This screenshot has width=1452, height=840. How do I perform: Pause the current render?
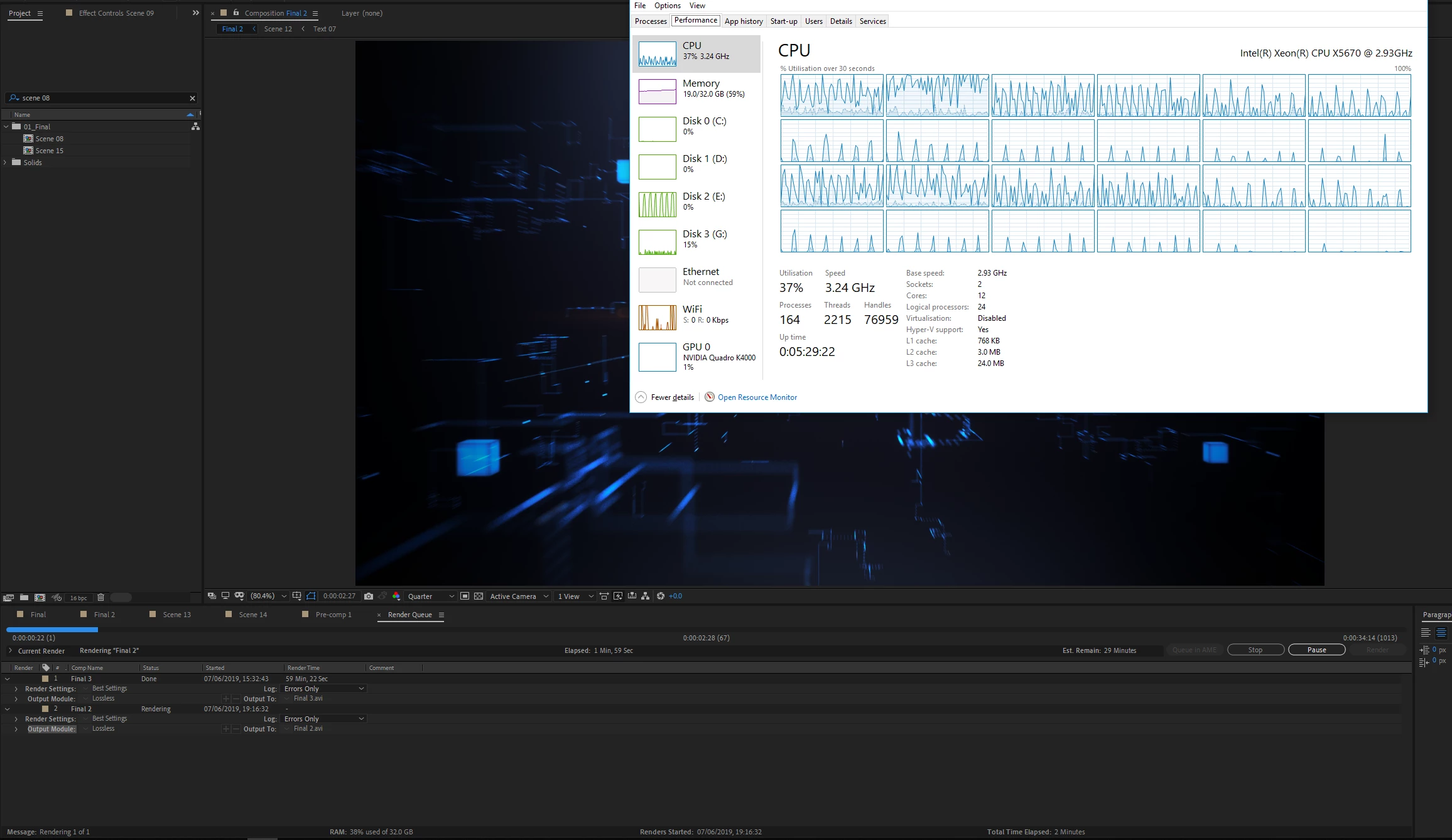[x=1316, y=650]
